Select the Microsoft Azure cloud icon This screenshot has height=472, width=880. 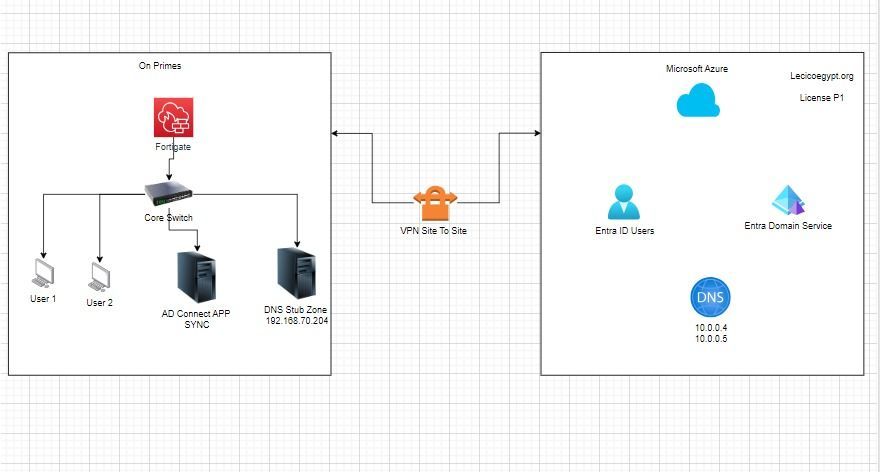coord(698,100)
